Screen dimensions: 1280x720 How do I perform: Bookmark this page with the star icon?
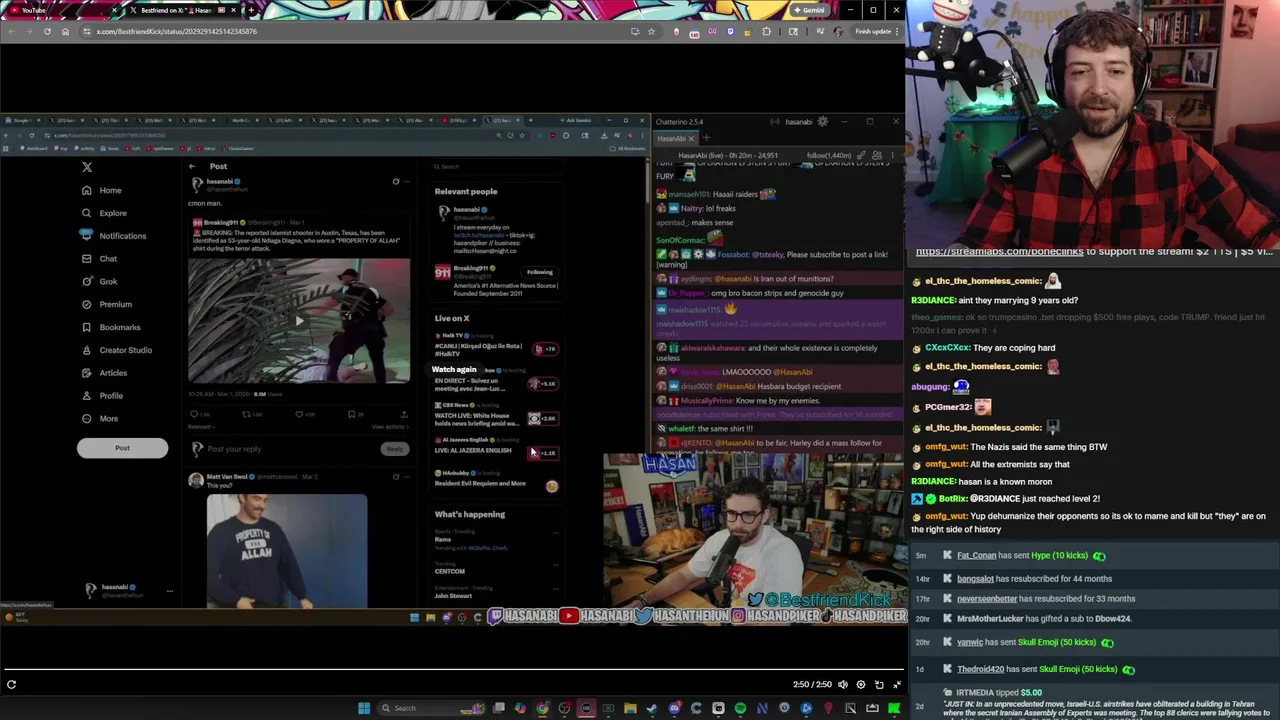point(651,31)
